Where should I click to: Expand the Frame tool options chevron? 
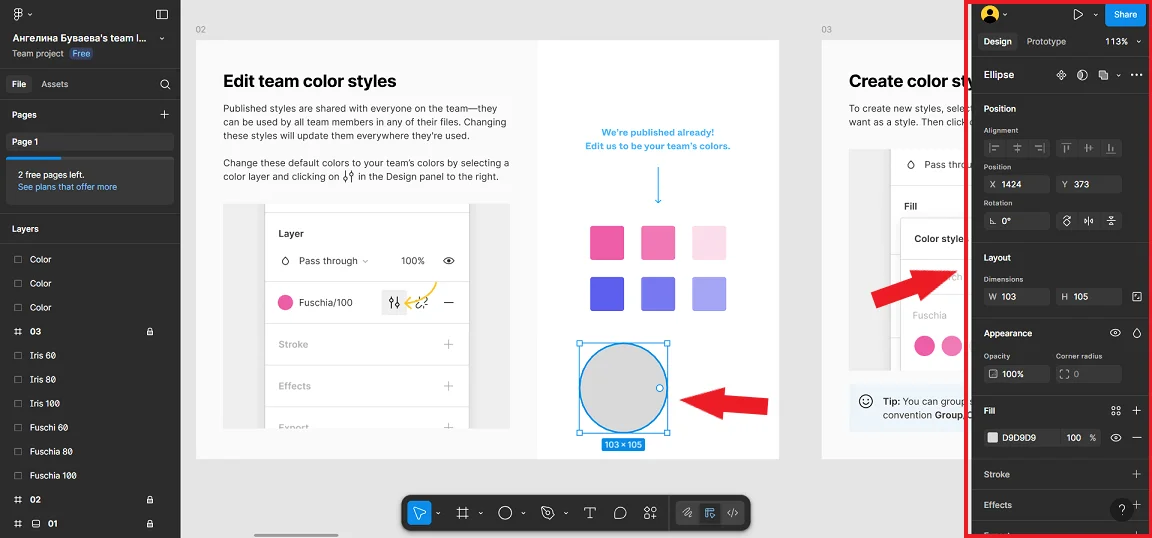pos(481,513)
